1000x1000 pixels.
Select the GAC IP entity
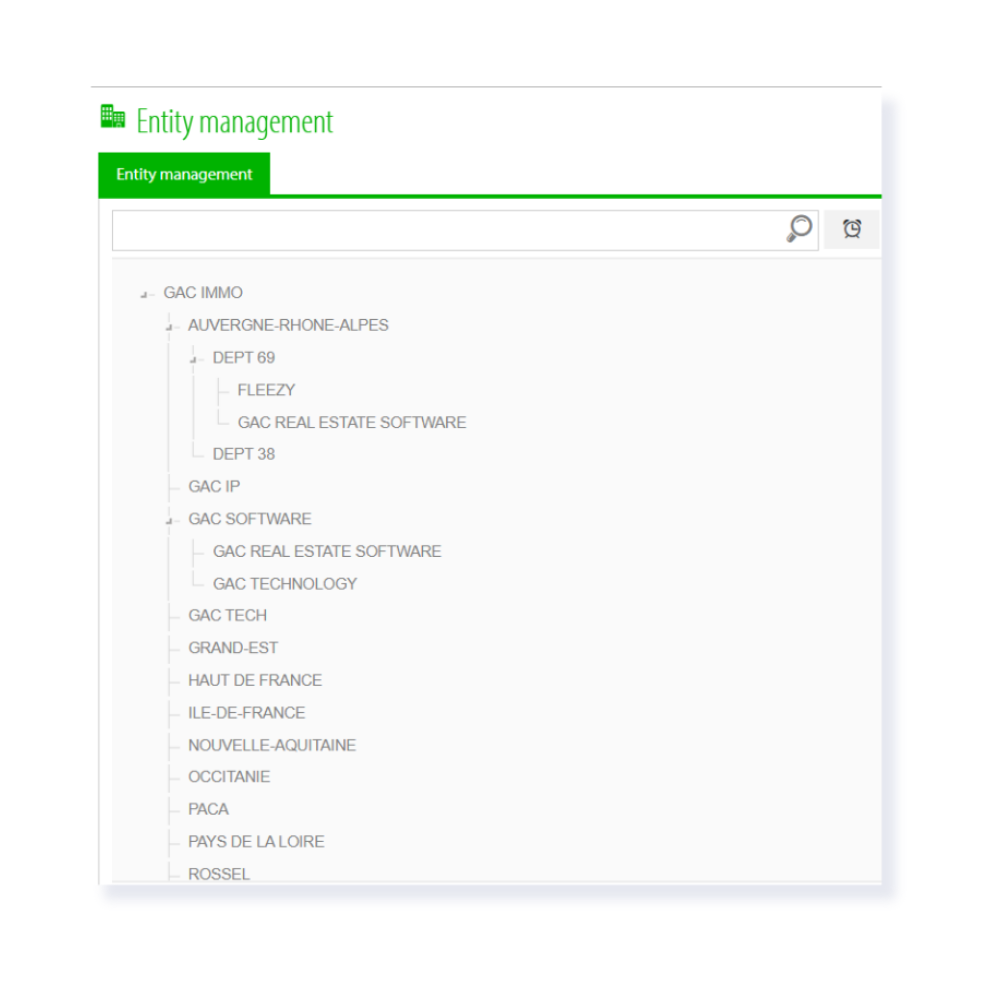(214, 487)
